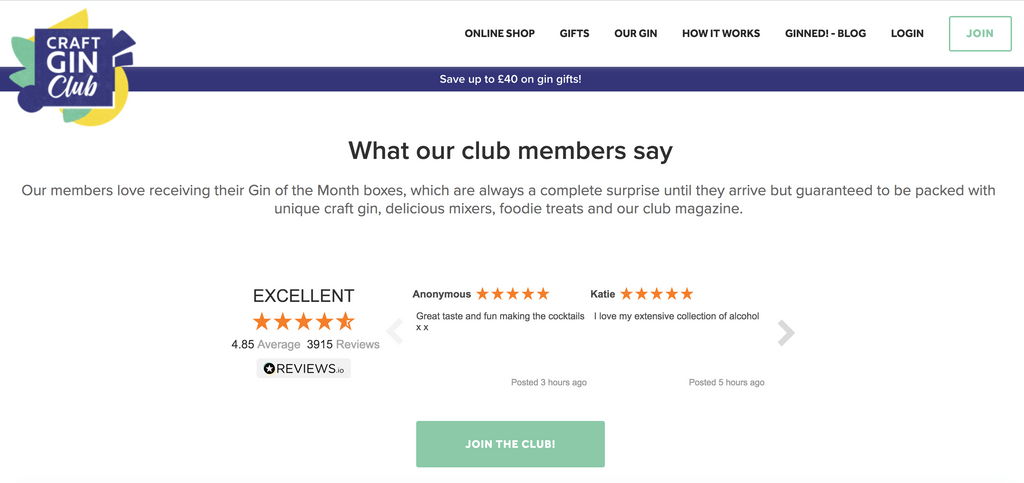
Task: Open the Our Gin page
Action: point(636,34)
